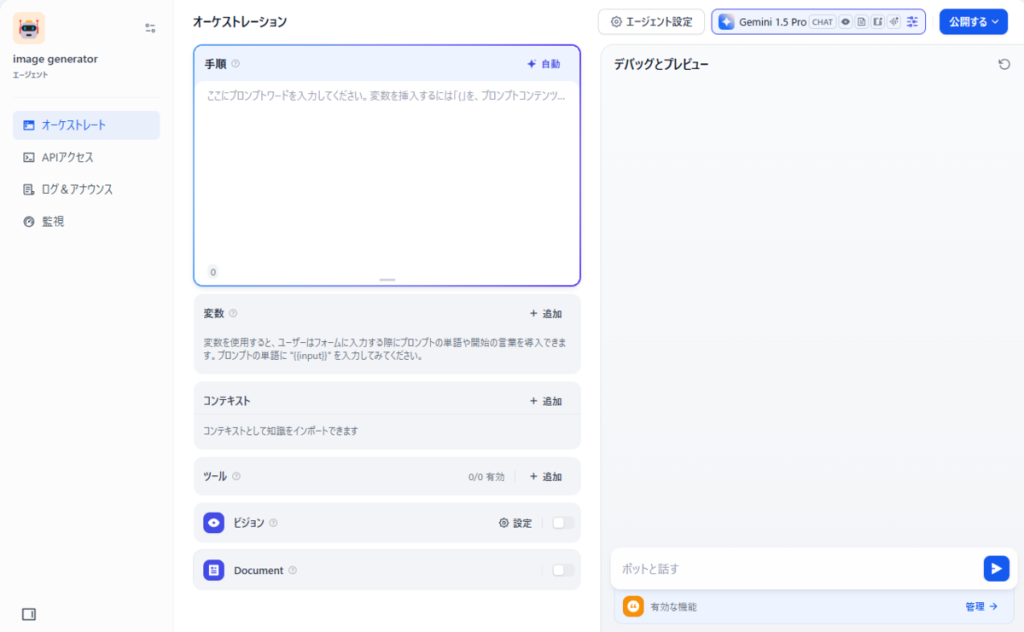Viewport: 1024px width, 632px height.
Task: Click the エージェント設定 button
Action: coord(651,21)
